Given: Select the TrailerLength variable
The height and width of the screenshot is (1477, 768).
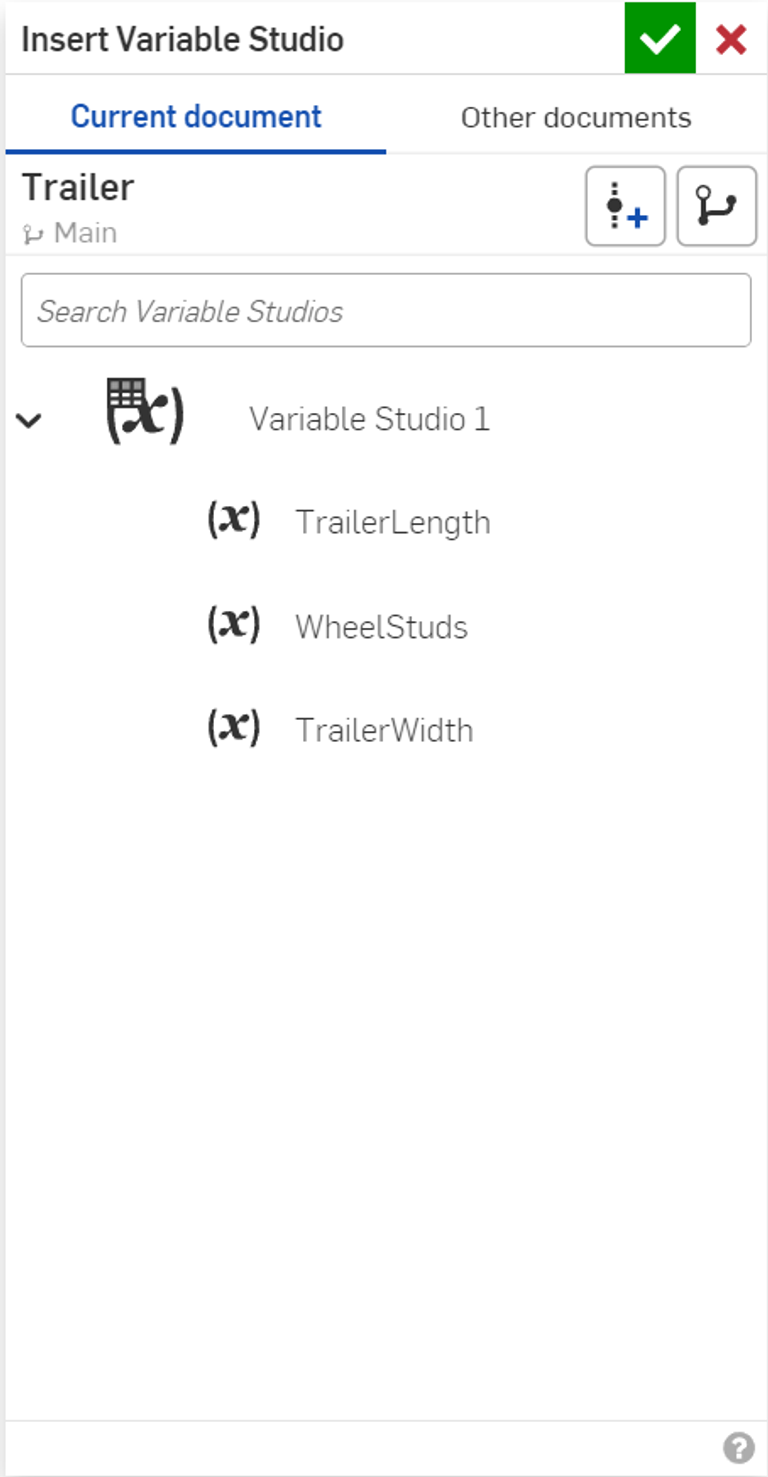Looking at the screenshot, I should click(392, 522).
